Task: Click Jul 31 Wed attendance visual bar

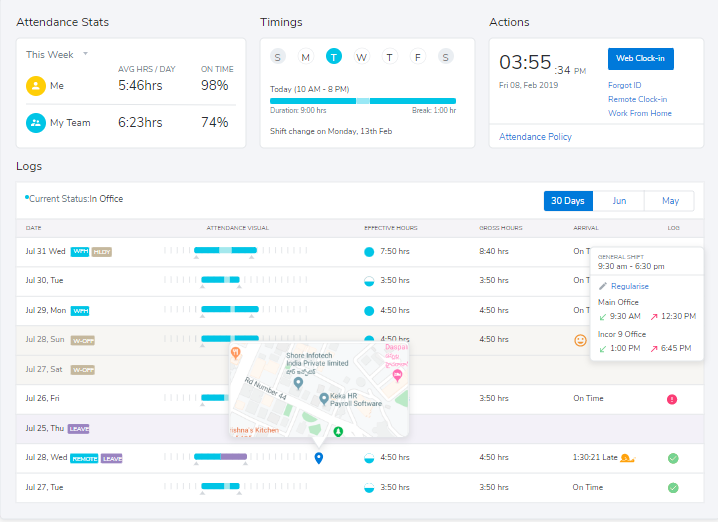Action: (225, 250)
